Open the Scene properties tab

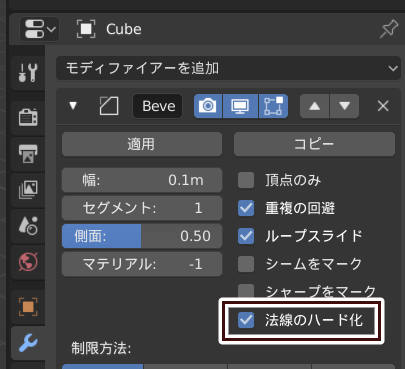pos(28,226)
